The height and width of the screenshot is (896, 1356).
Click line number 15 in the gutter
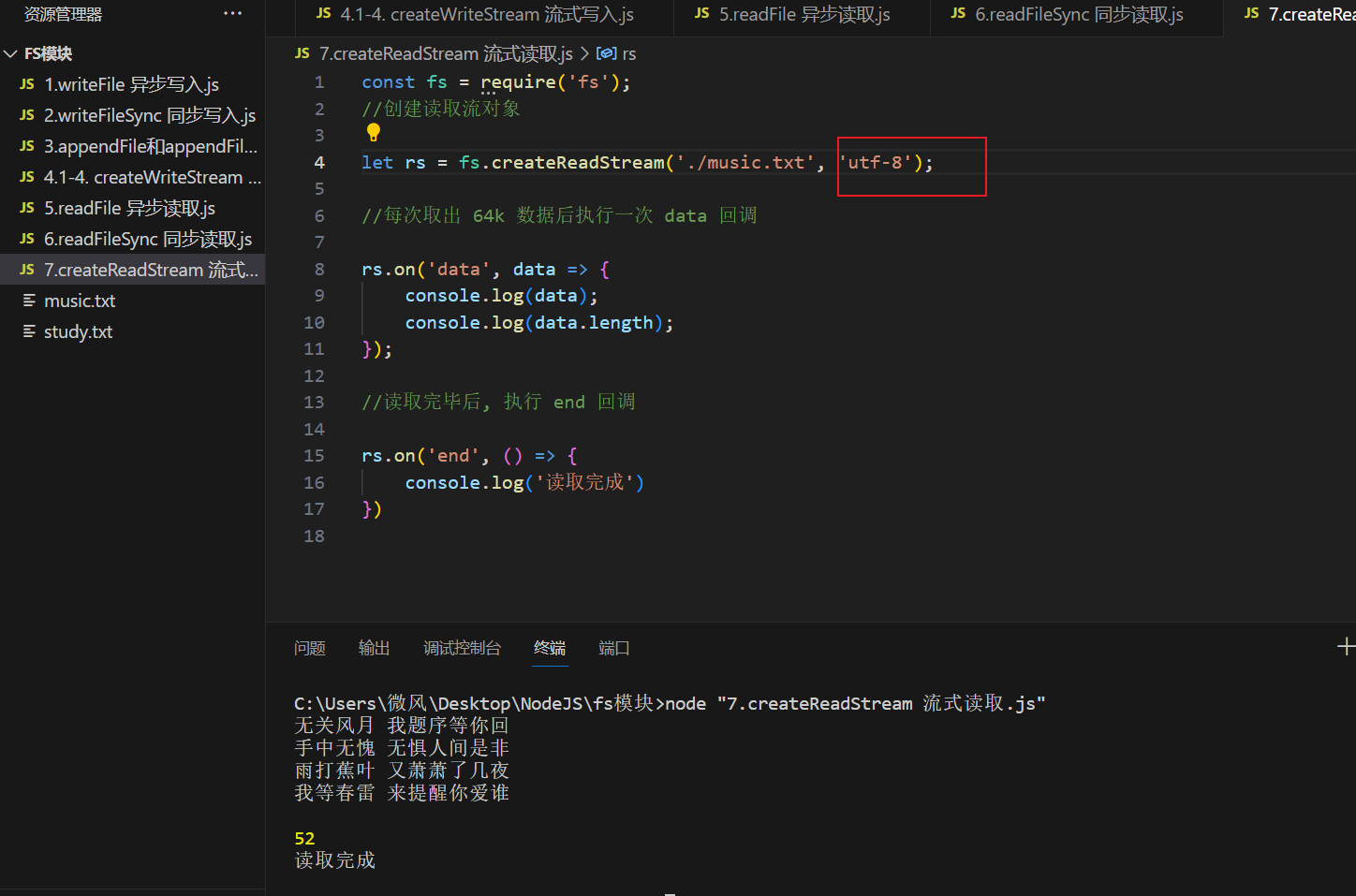click(x=314, y=456)
